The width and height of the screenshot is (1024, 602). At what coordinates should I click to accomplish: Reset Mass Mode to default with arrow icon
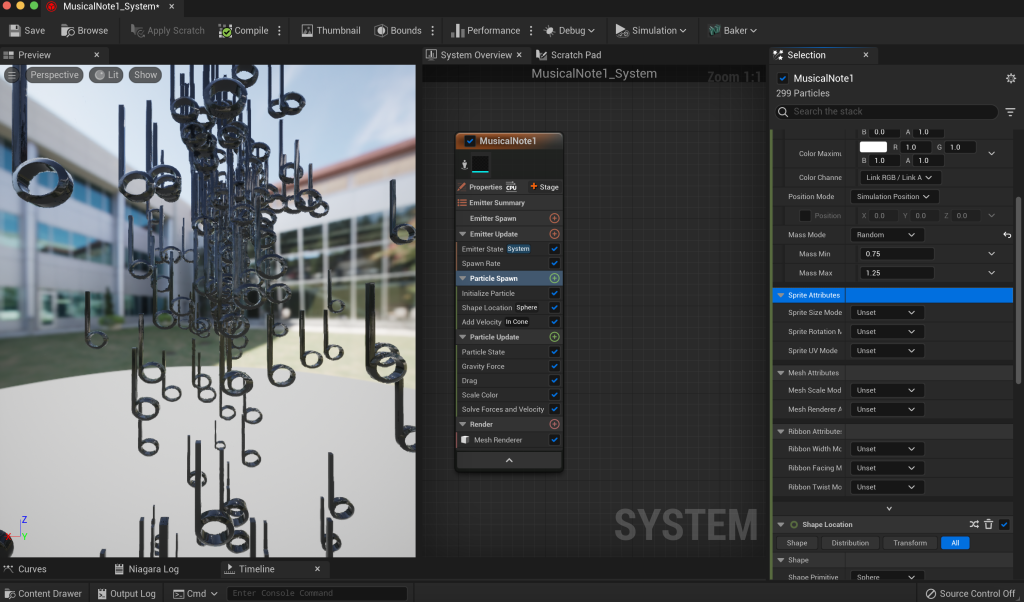coord(1007,235)
